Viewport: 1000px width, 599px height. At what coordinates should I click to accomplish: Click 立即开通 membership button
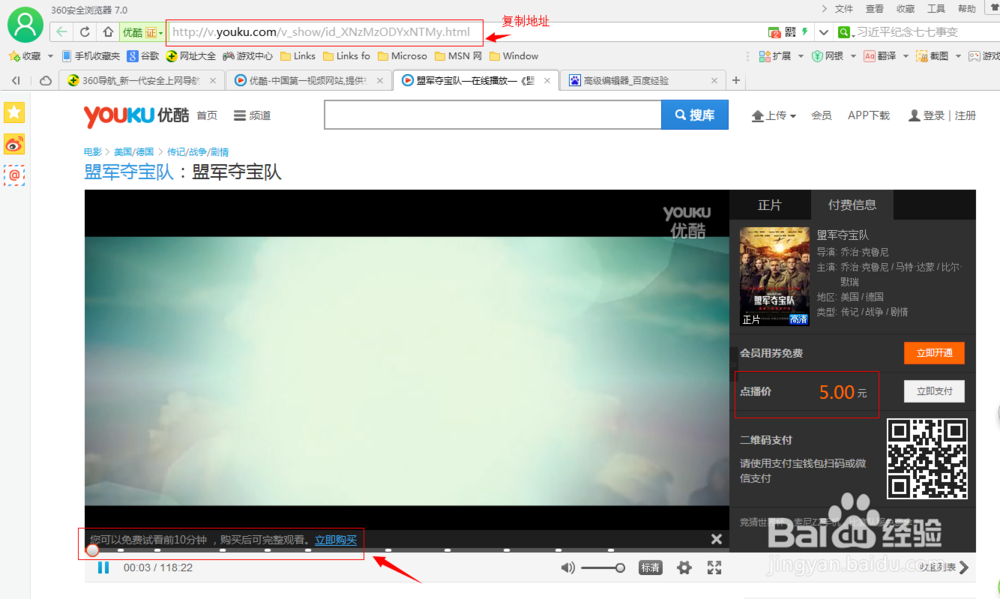(934, 353)
